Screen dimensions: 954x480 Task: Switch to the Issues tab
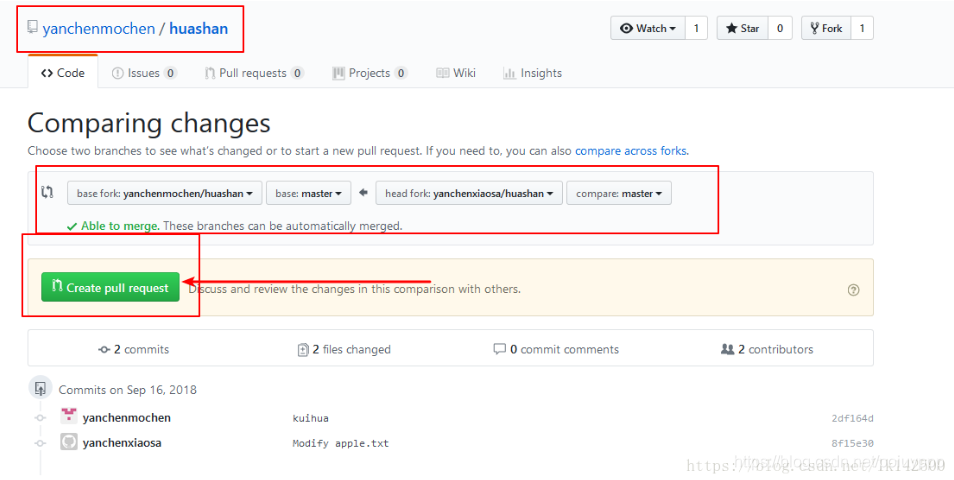click(x=144, y=73)
